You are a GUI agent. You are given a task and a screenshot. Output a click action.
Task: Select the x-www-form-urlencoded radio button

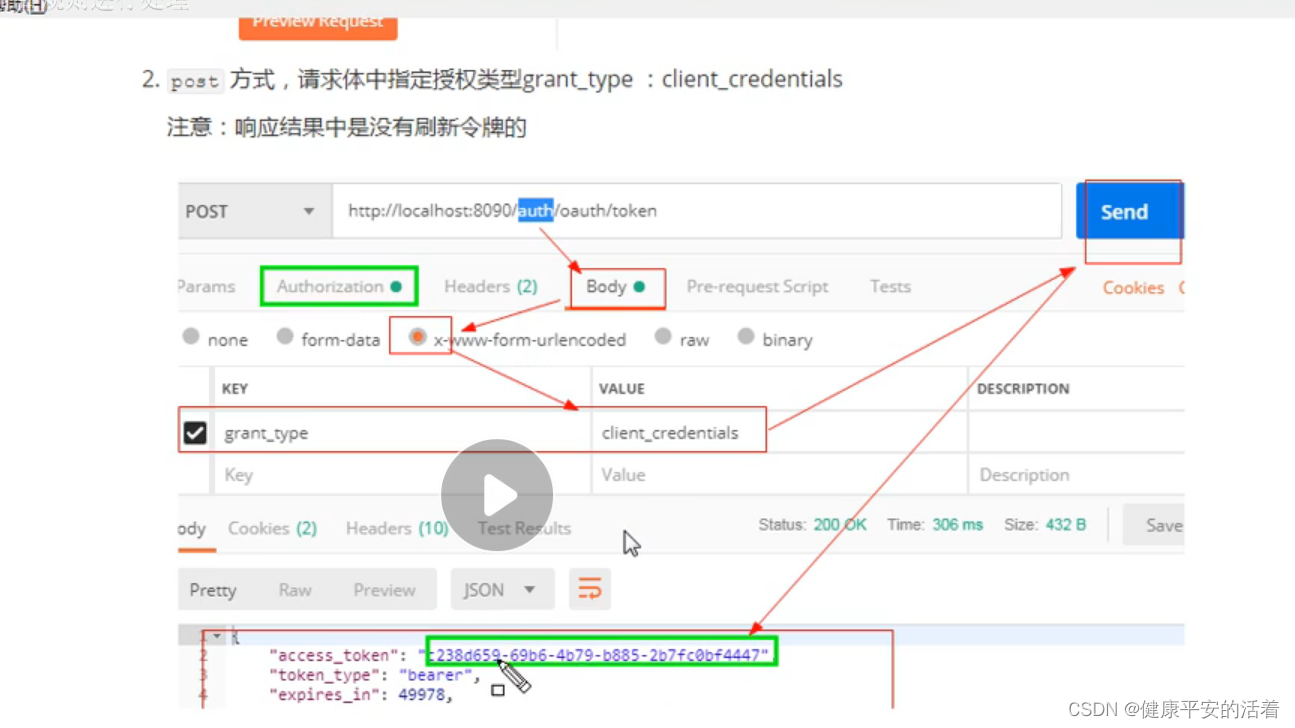click(418, 337)
